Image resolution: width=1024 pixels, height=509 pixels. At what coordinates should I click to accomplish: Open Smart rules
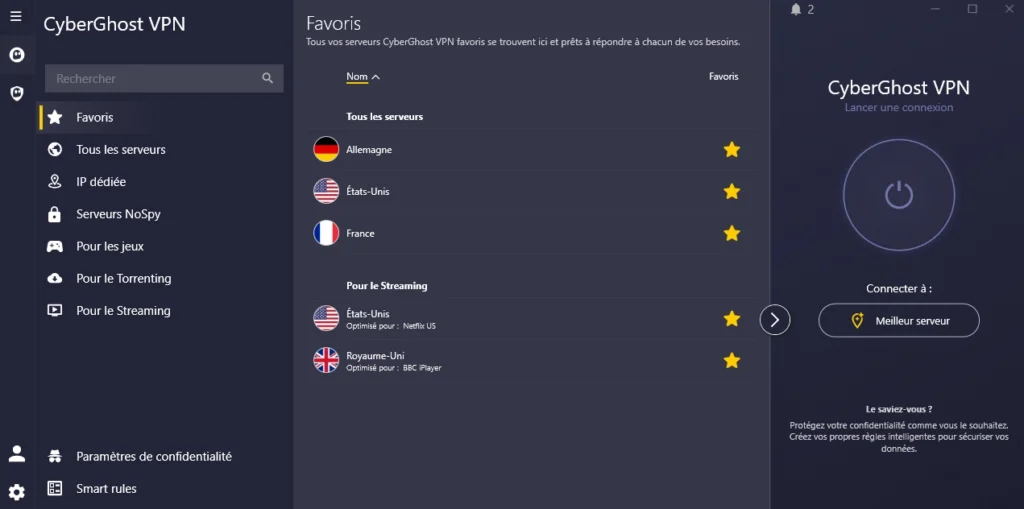pyautogui.click(x=106, y=489)
